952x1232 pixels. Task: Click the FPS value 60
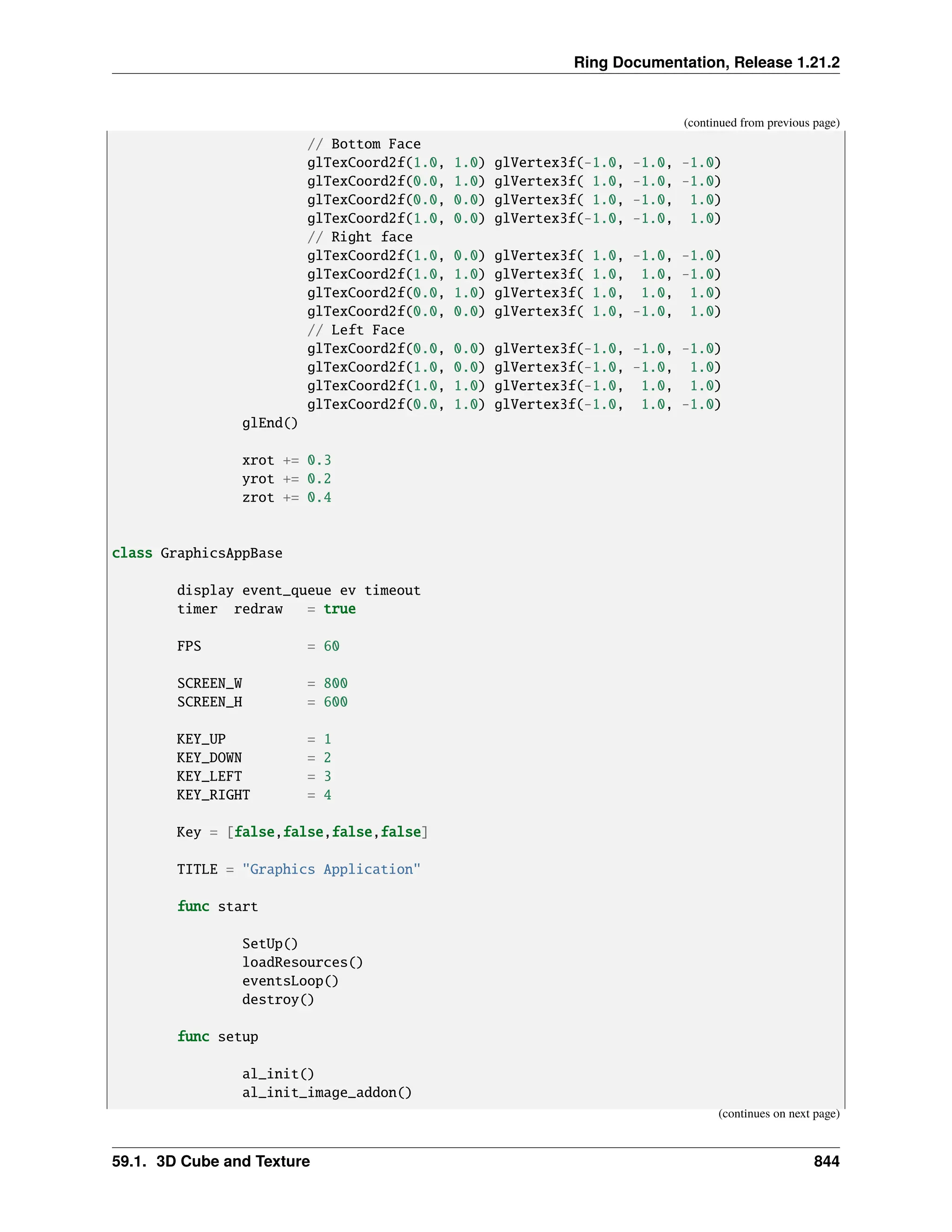[x=331, y=646]
